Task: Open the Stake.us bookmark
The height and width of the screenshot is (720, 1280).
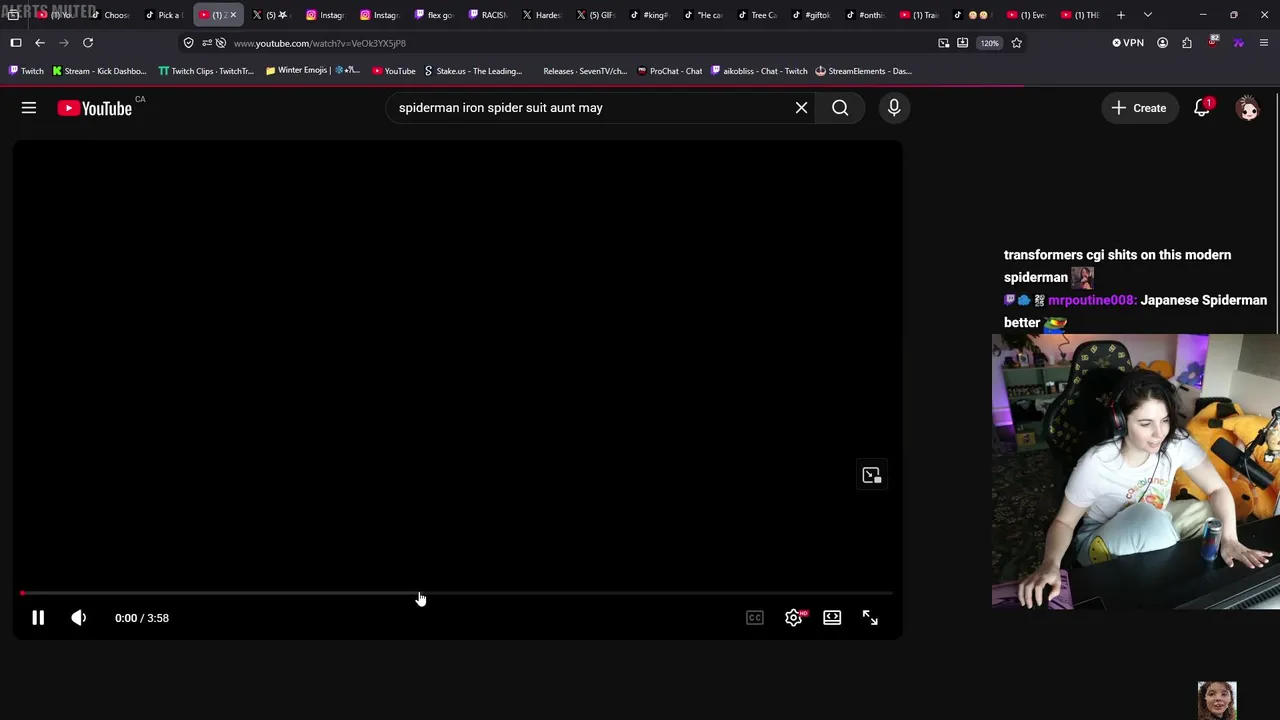Action: click(473, 71)
